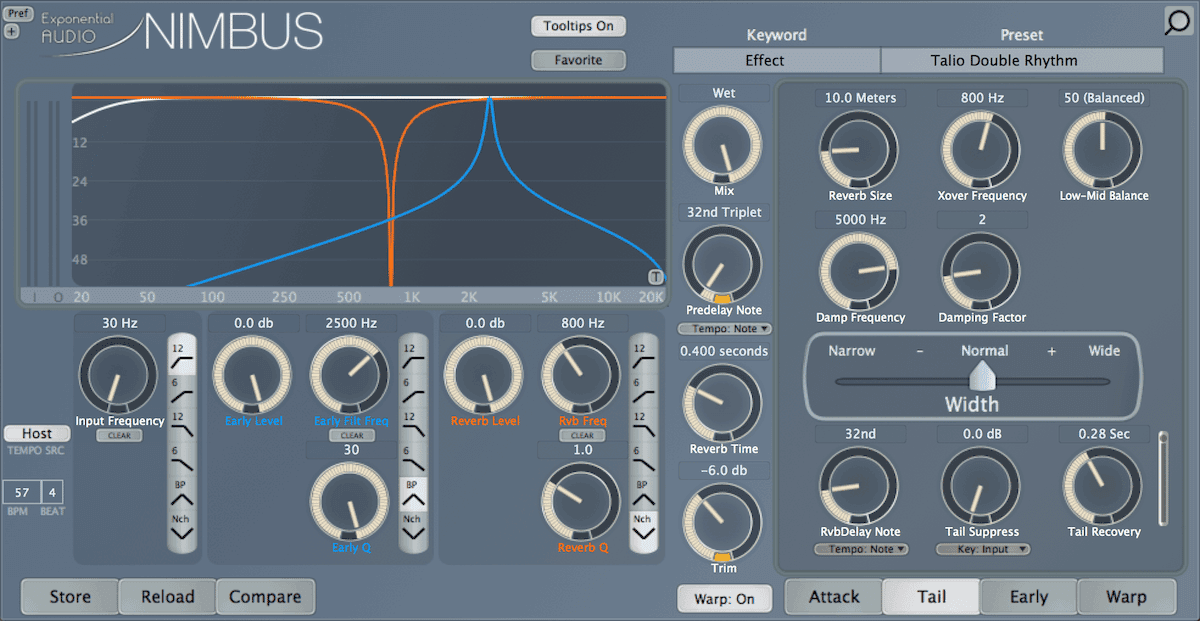1200x621 pixels.
Task: Click the Store button
Action: 70,597
